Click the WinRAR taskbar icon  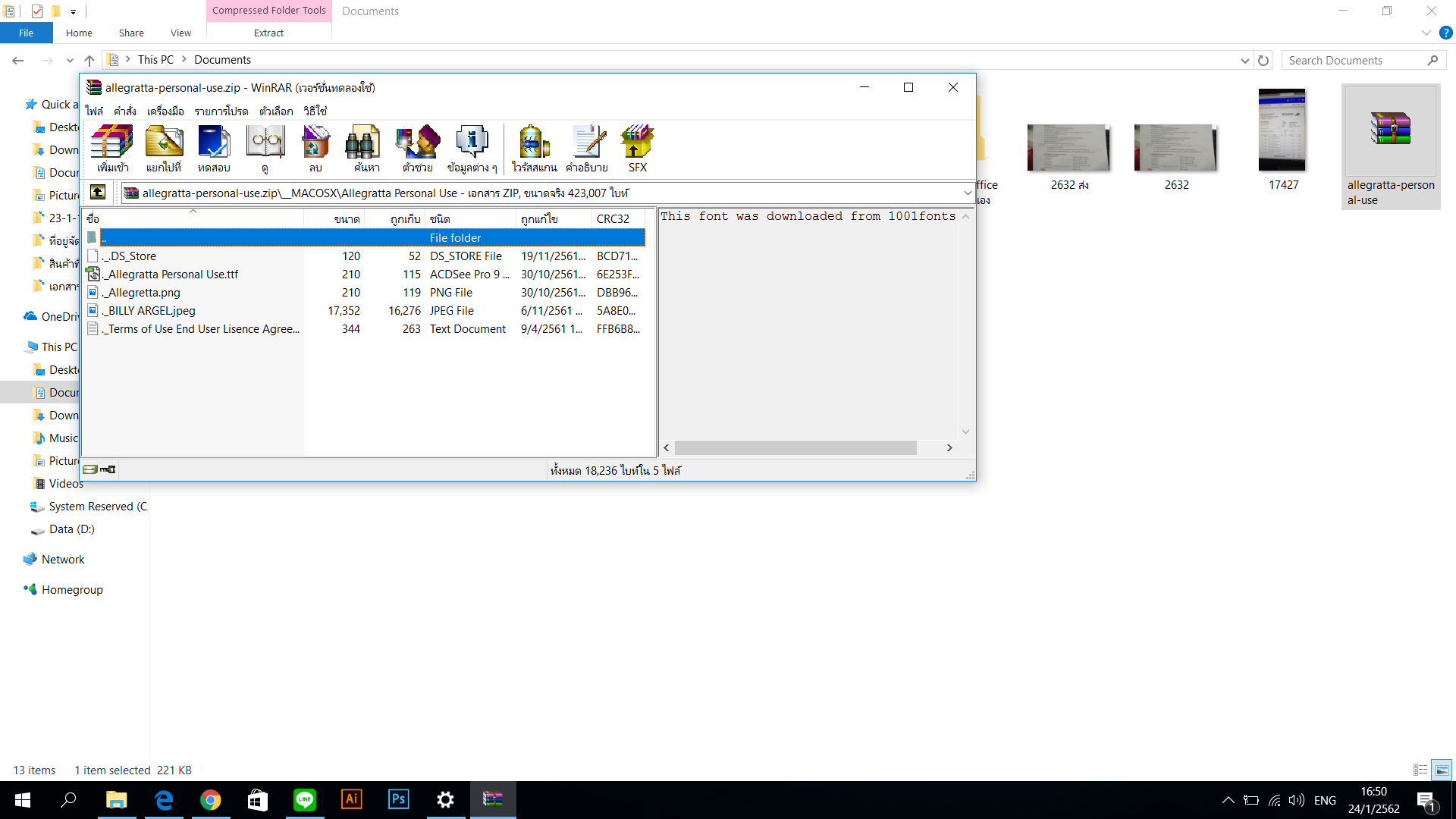(x=493, y=800)
